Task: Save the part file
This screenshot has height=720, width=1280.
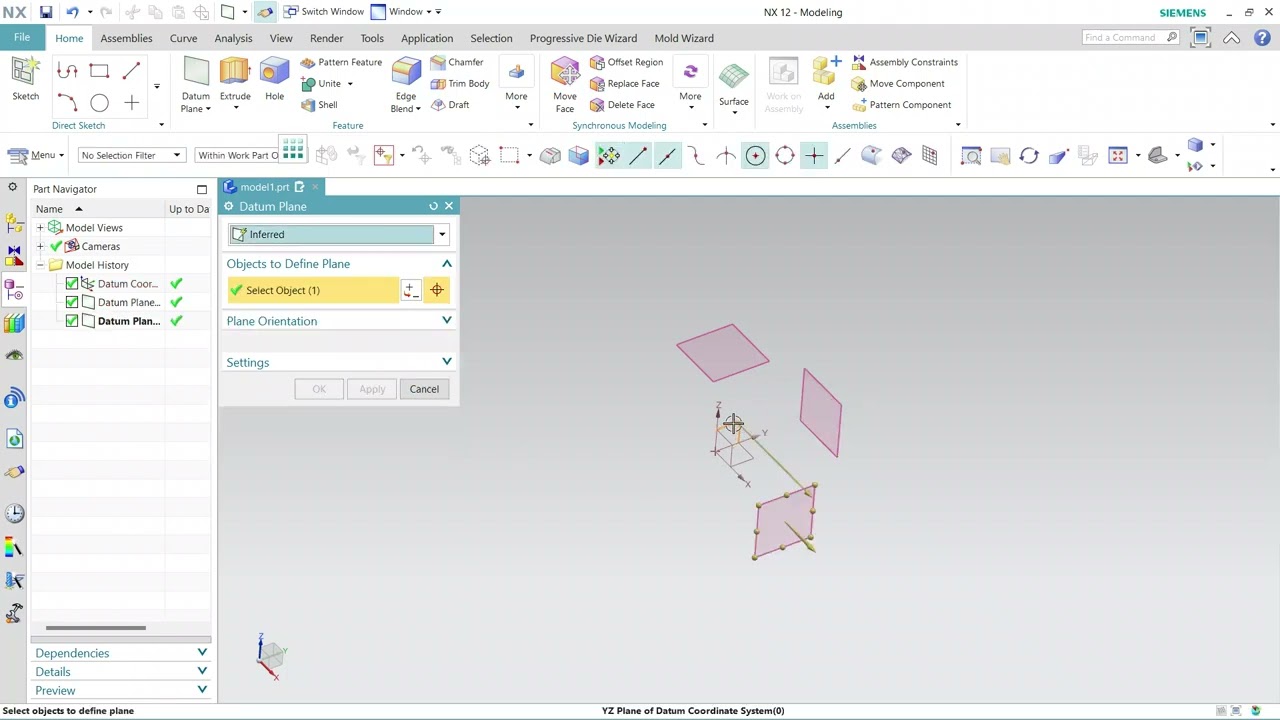Action: [x=46, y=12]
